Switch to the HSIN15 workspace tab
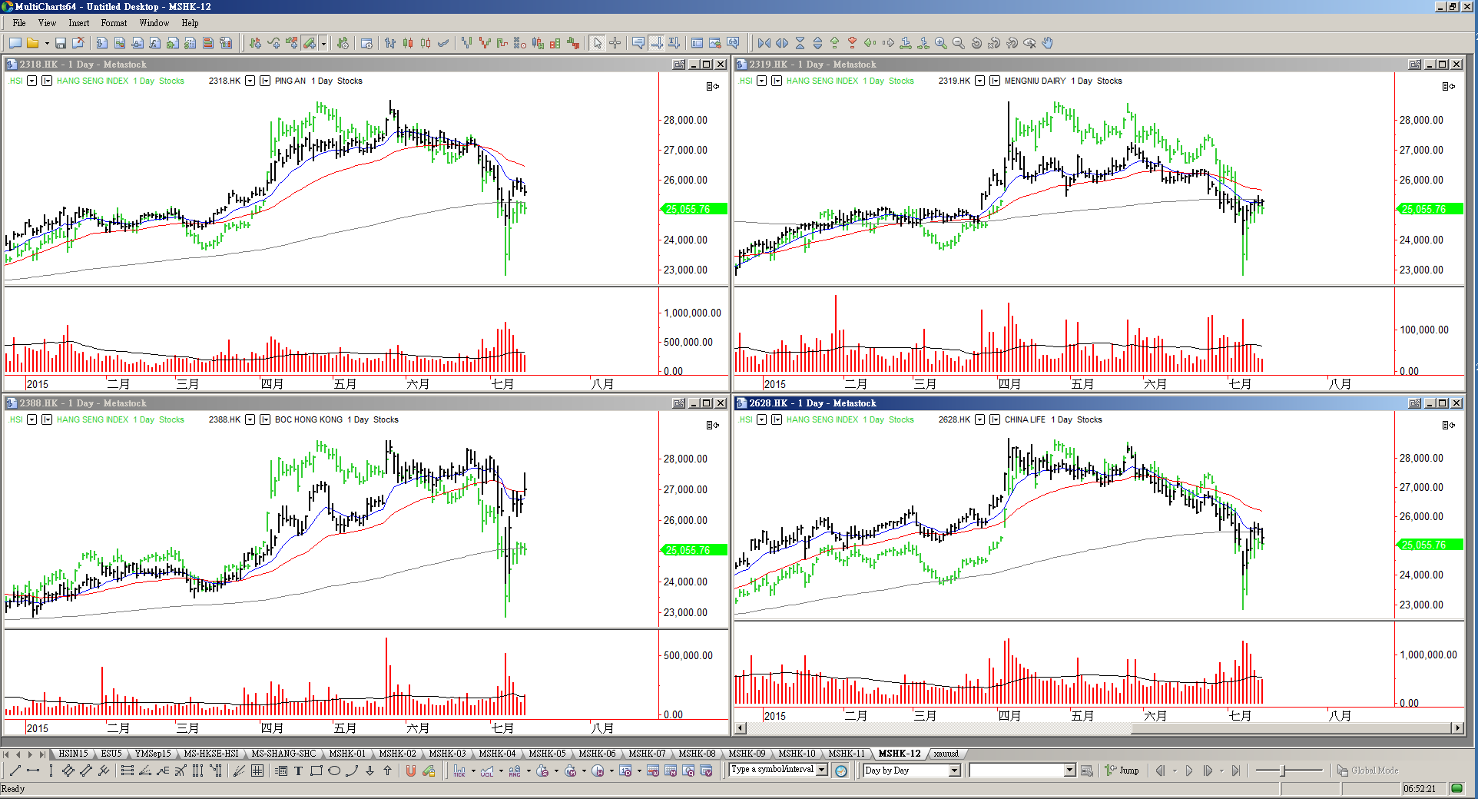1478x812 pixels. point(73,754)
